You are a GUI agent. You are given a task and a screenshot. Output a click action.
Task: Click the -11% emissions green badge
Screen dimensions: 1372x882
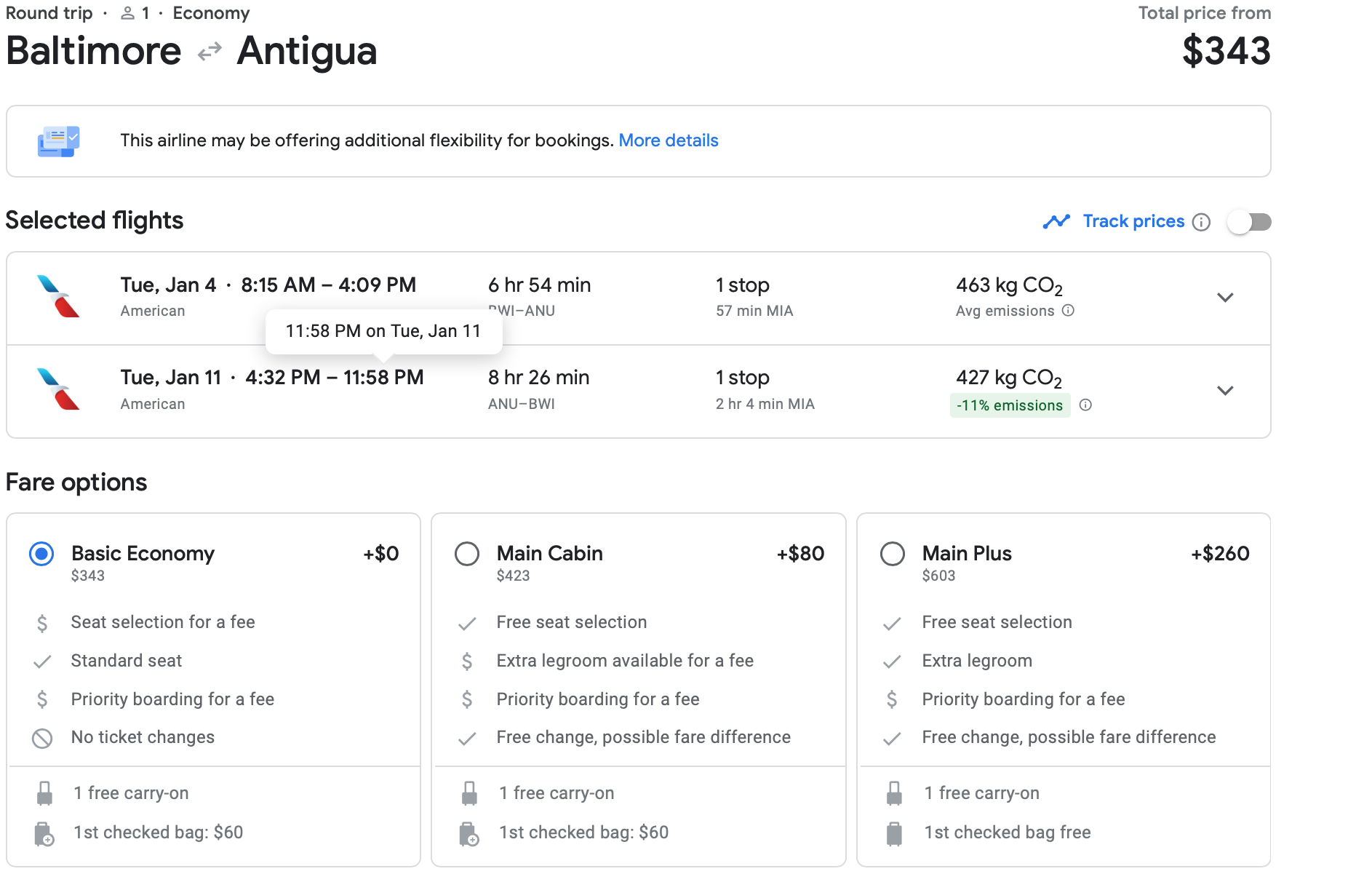1009,405
